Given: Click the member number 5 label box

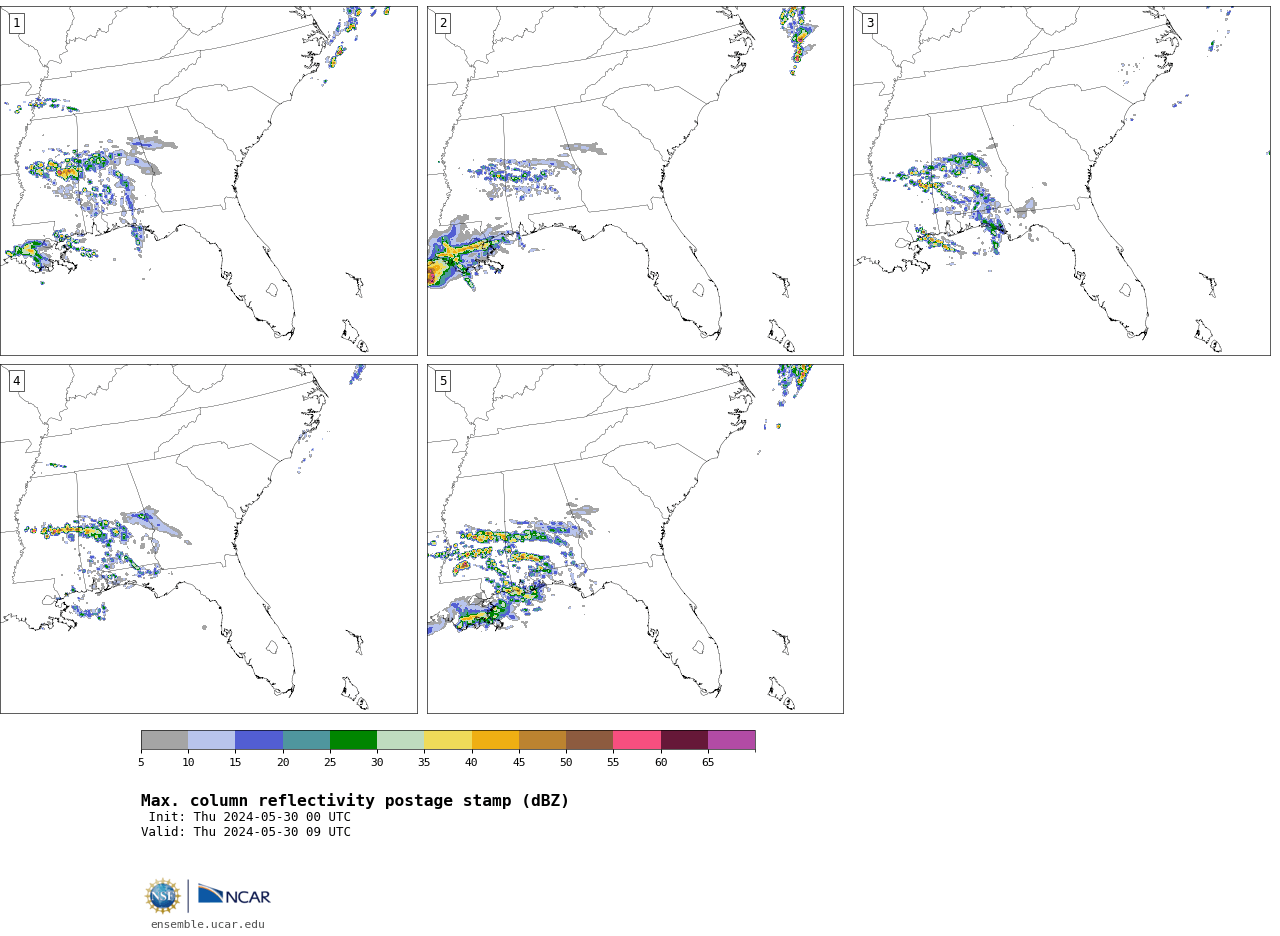Looking at the screenshot, I should pos(443,381).
